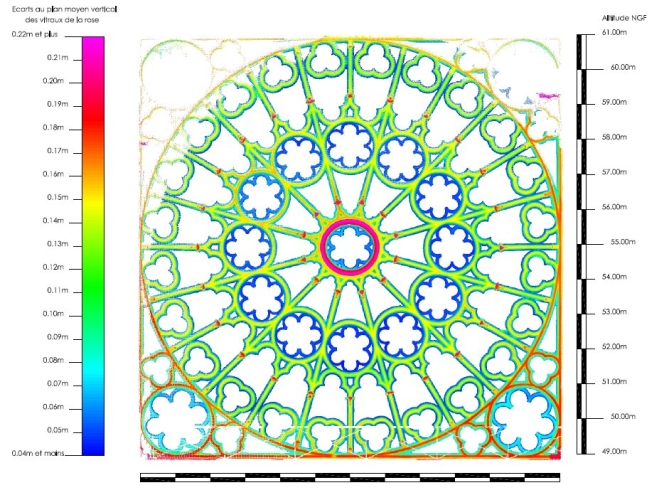This screenshot has height=490, width=650.
Task: Pick the 57.00m altitude label
Action: pyautogui.click(x=614, y=172)
